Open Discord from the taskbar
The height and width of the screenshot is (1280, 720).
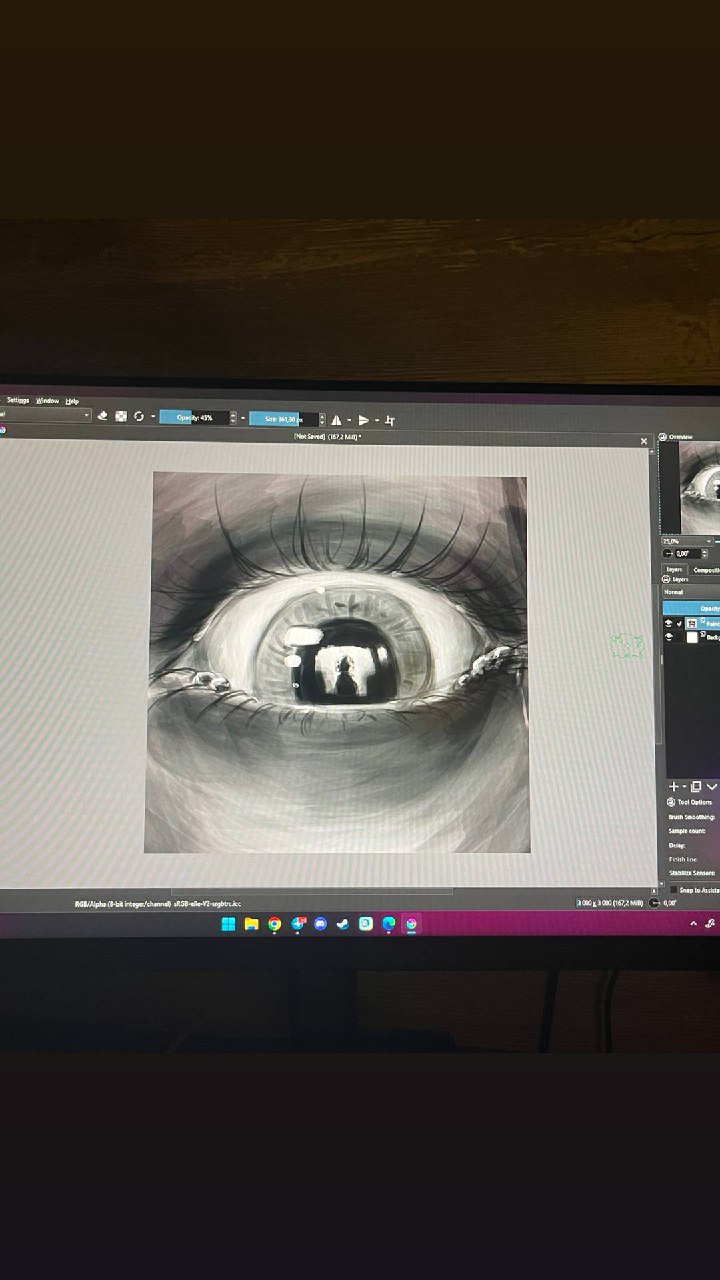click(x=320, y=924)
